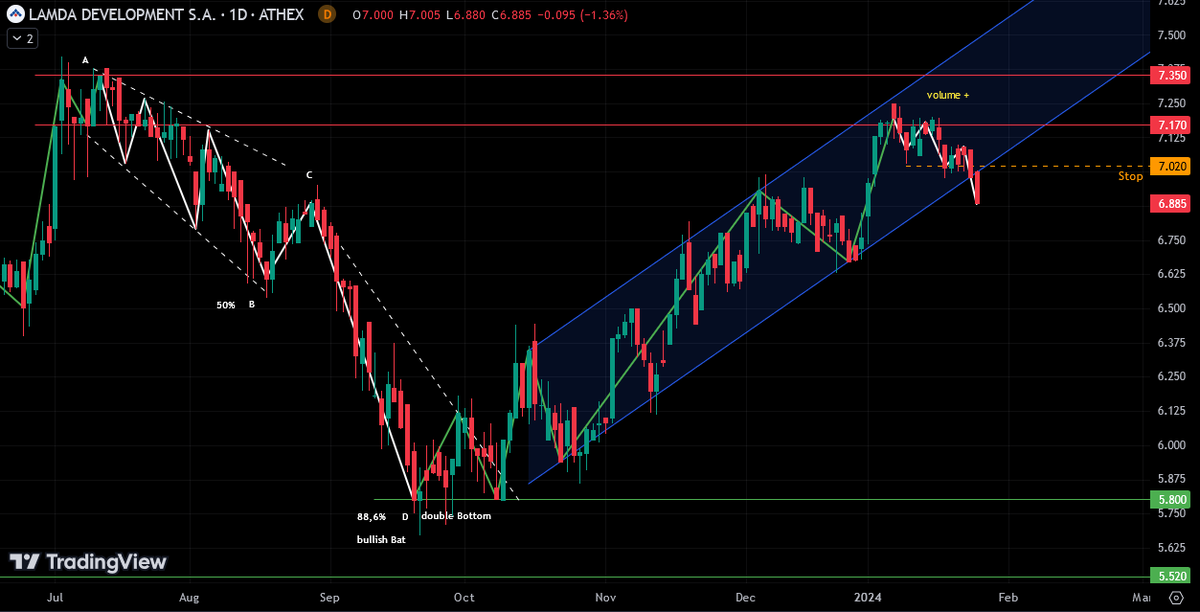Viewport: 1200px width, 612px height.
Task: Click the 'Oct' time axis label
Action: click(x=465, y=597)
